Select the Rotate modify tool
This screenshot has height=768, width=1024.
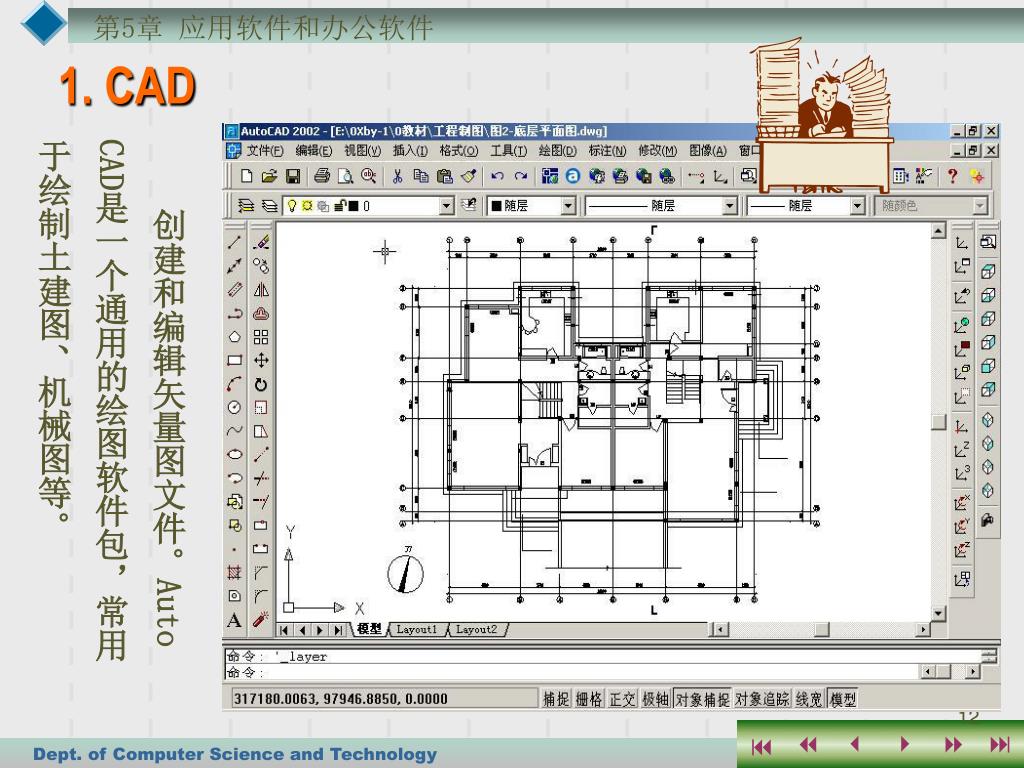point(261,384)
